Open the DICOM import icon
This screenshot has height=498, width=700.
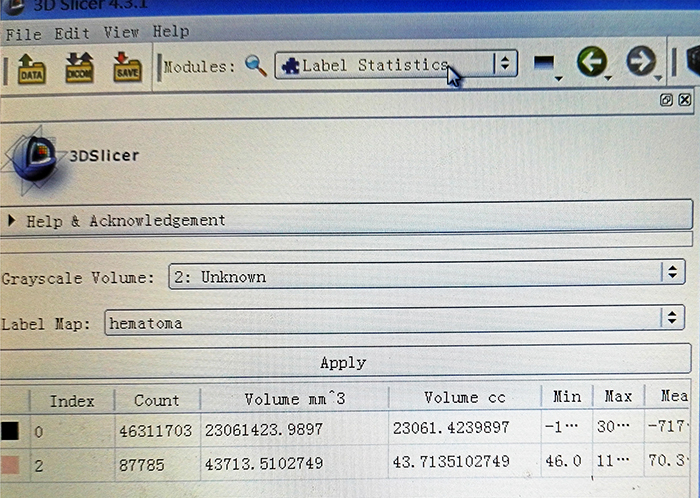79,67
